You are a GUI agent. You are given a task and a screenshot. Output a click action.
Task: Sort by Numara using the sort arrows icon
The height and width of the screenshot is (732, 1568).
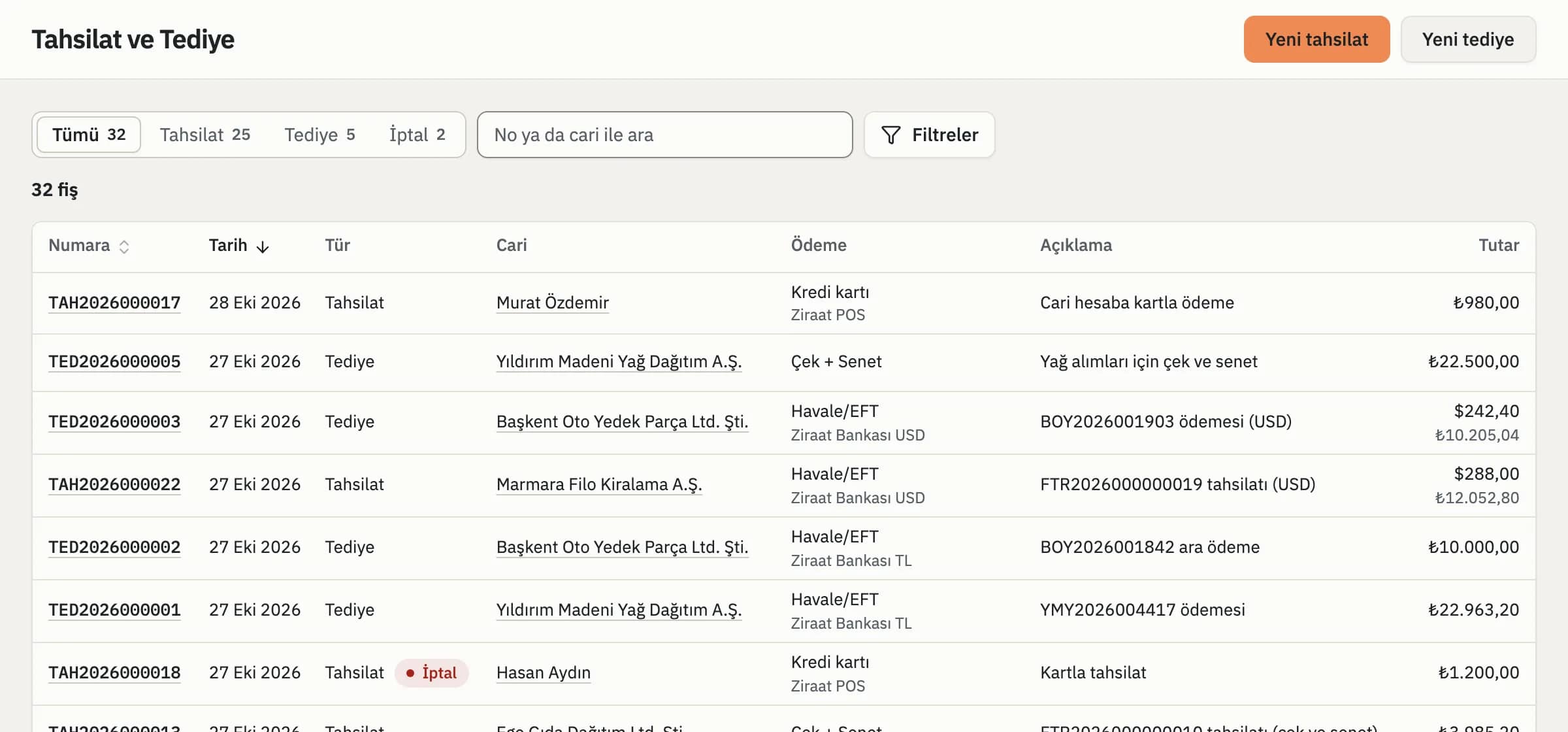[123, 246]
